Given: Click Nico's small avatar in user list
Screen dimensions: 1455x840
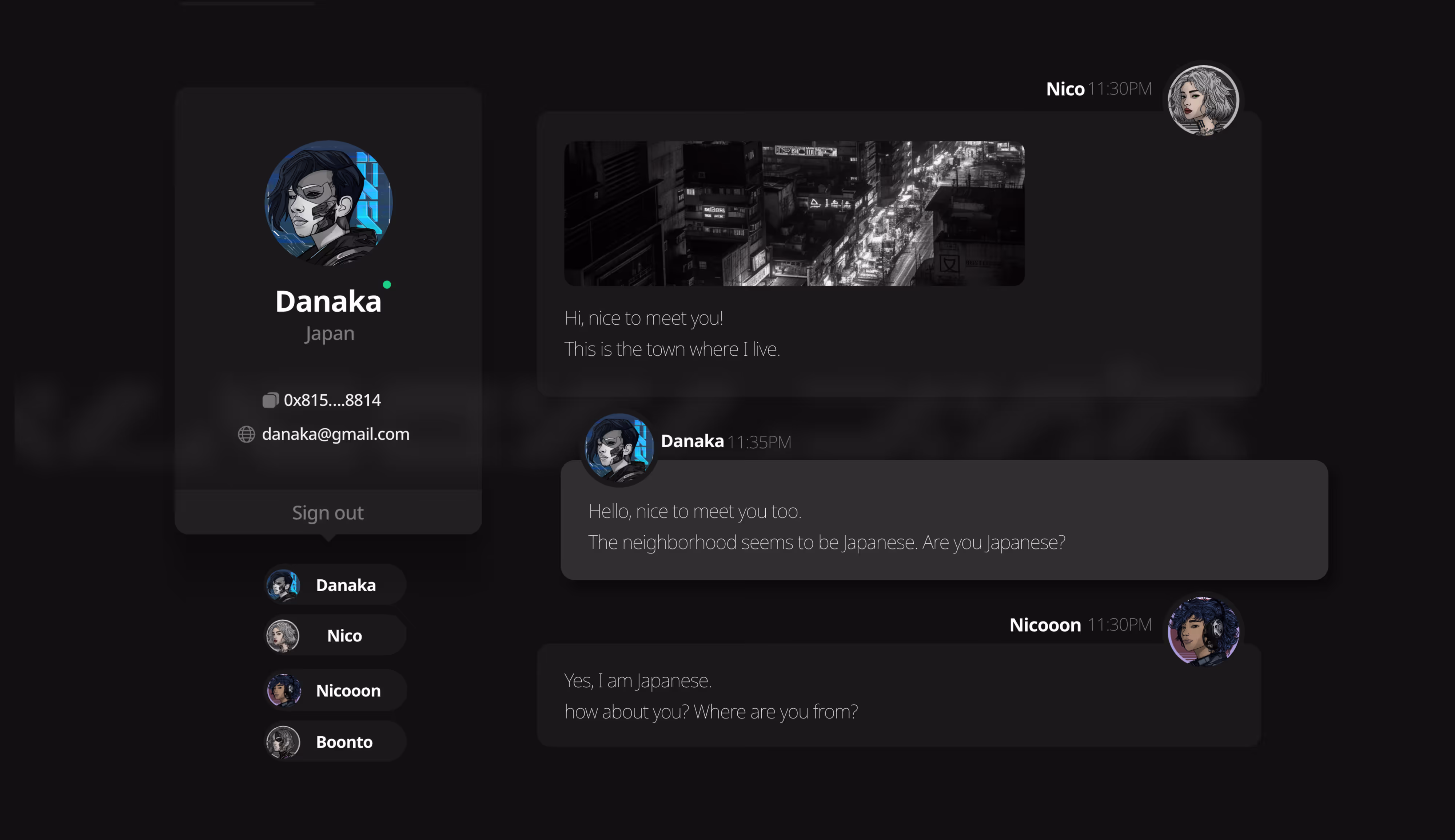Looking at the screenshot, I should pyautogui.click(x=283, y=636).
